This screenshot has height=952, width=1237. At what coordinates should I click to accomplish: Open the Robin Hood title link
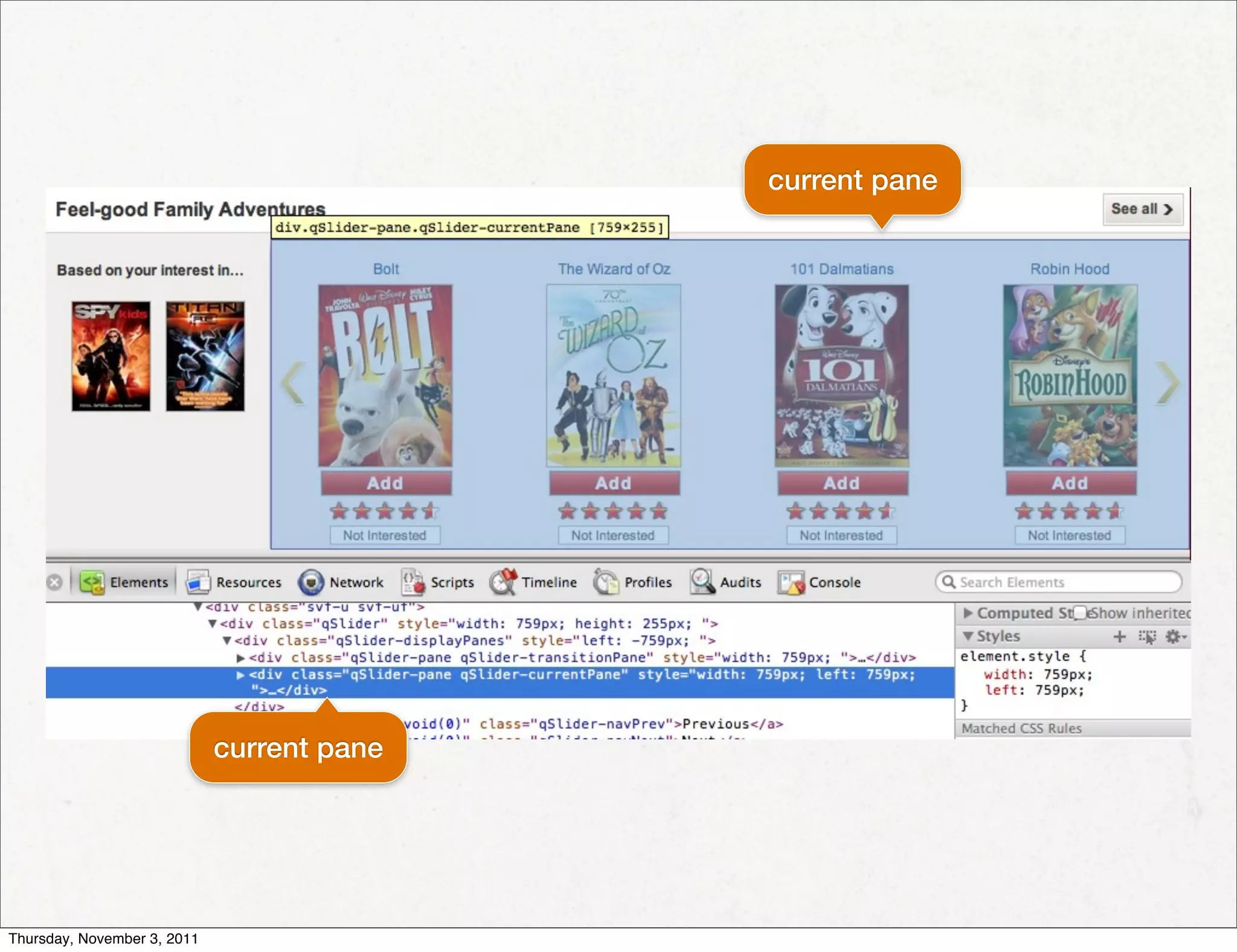1070,269
